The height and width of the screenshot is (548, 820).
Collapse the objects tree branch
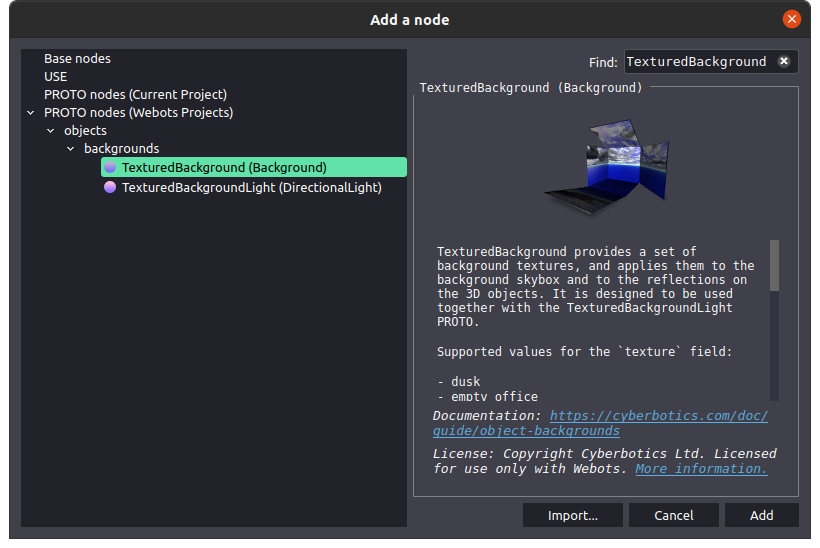tap(51, 131)
